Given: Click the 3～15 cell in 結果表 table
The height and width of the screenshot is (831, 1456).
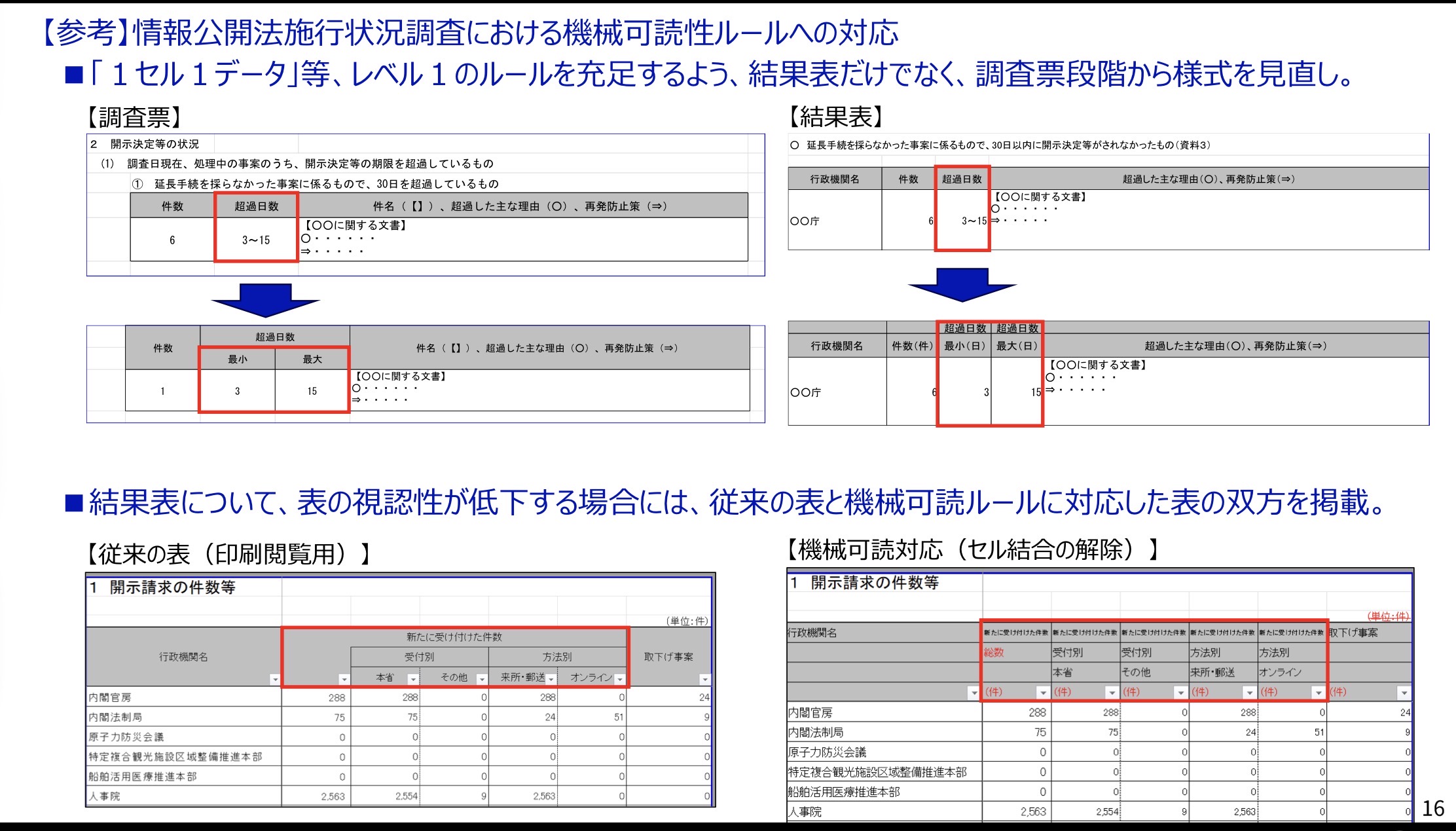Looking at the screenshot, I should 962,221.
